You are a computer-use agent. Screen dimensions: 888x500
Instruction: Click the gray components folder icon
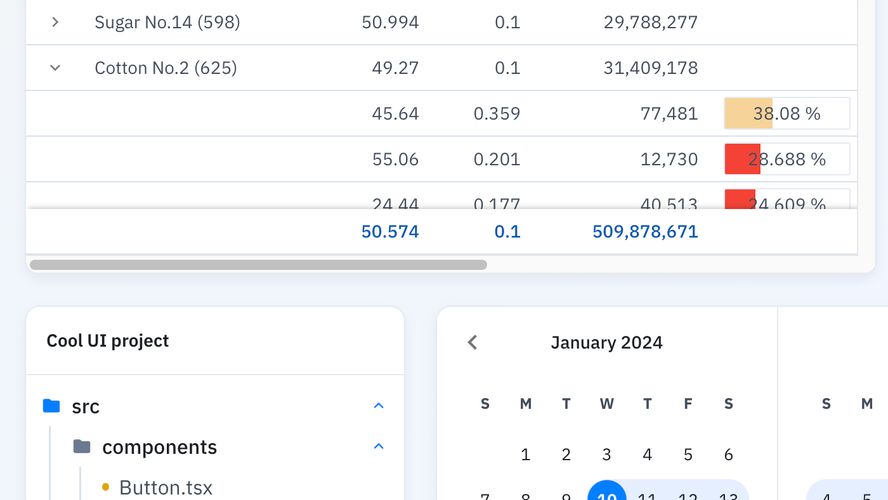(82, 447)
